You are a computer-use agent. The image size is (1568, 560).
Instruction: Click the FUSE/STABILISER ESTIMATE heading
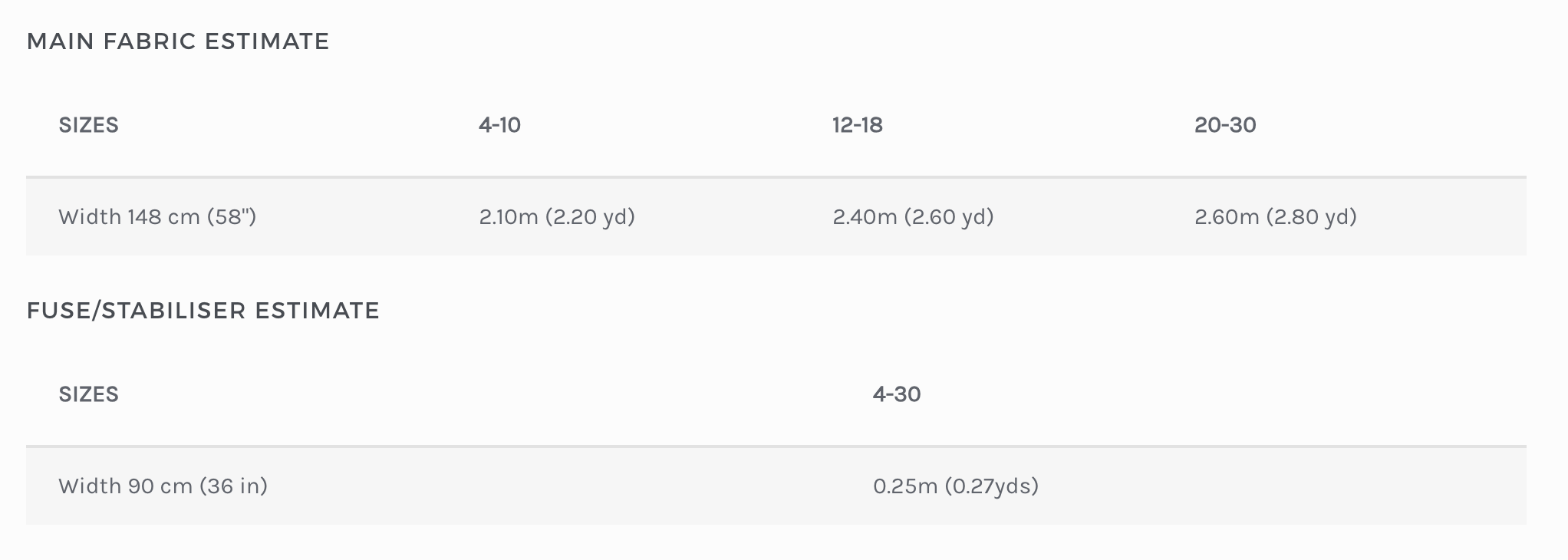click(203, 311)
